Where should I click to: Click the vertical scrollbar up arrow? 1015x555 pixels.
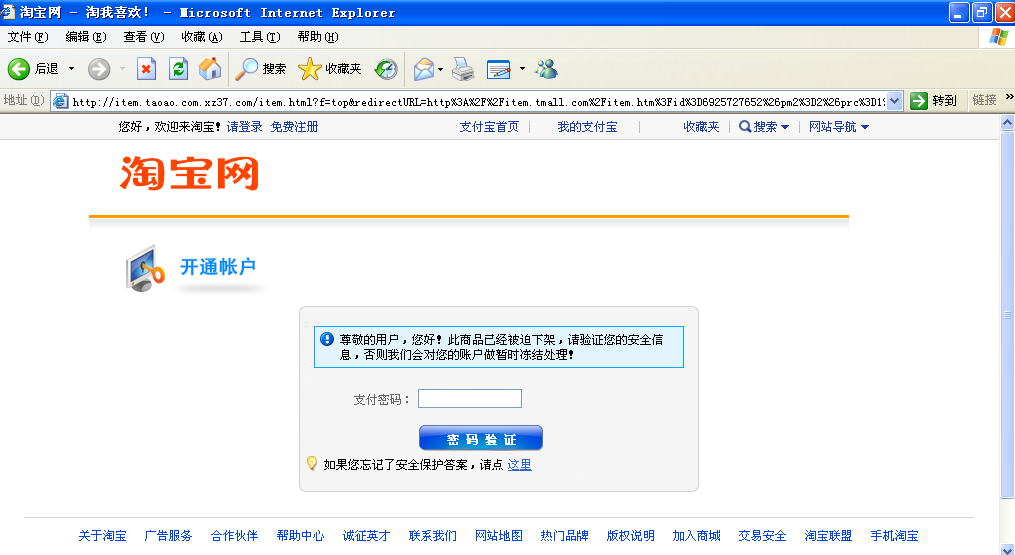1007,122
